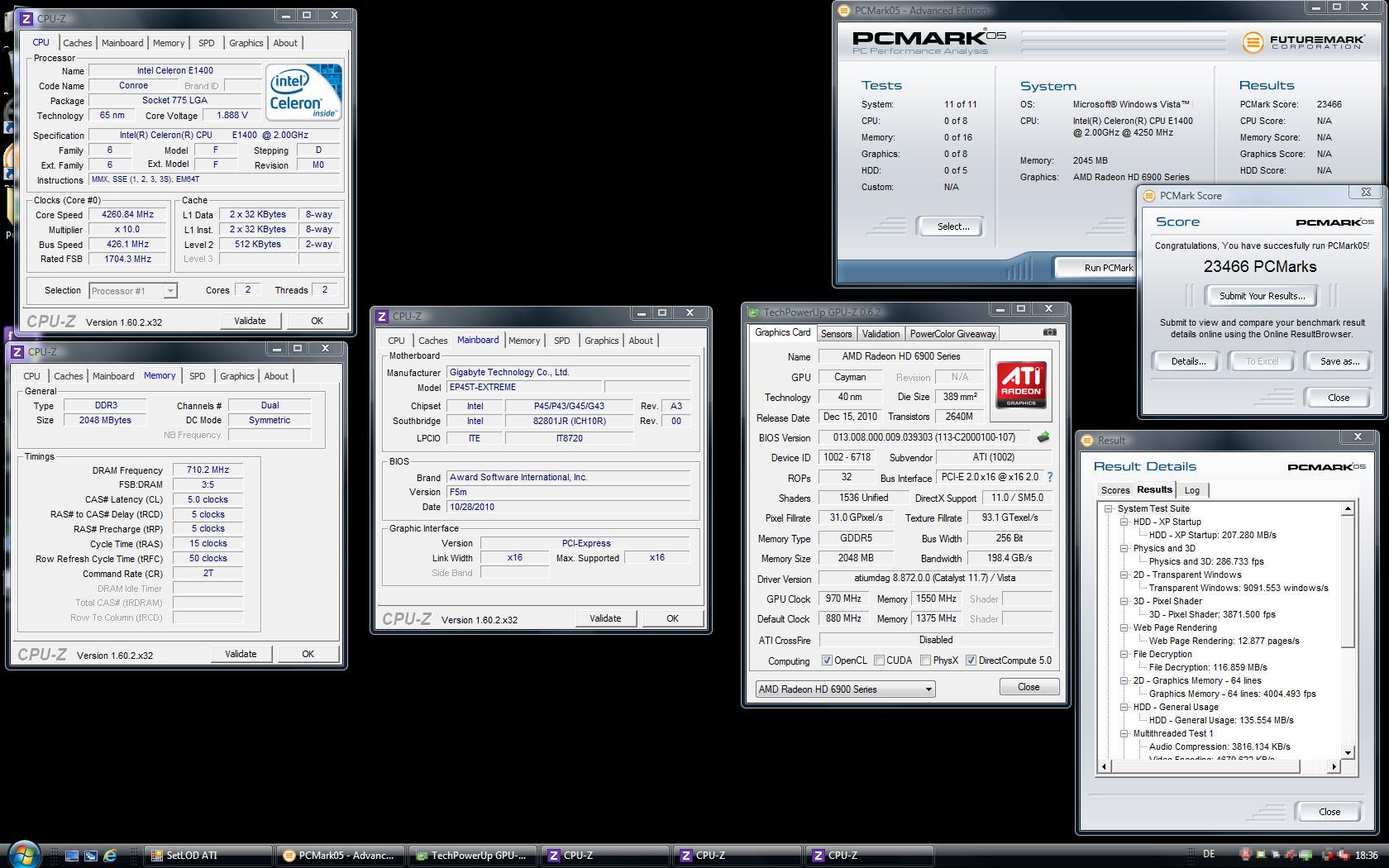This screenshot has height=868, width=1389.
Task: Switch to the Sensors tab in GPU-Z
Action: pyautogui.click(x=836, y=334)
